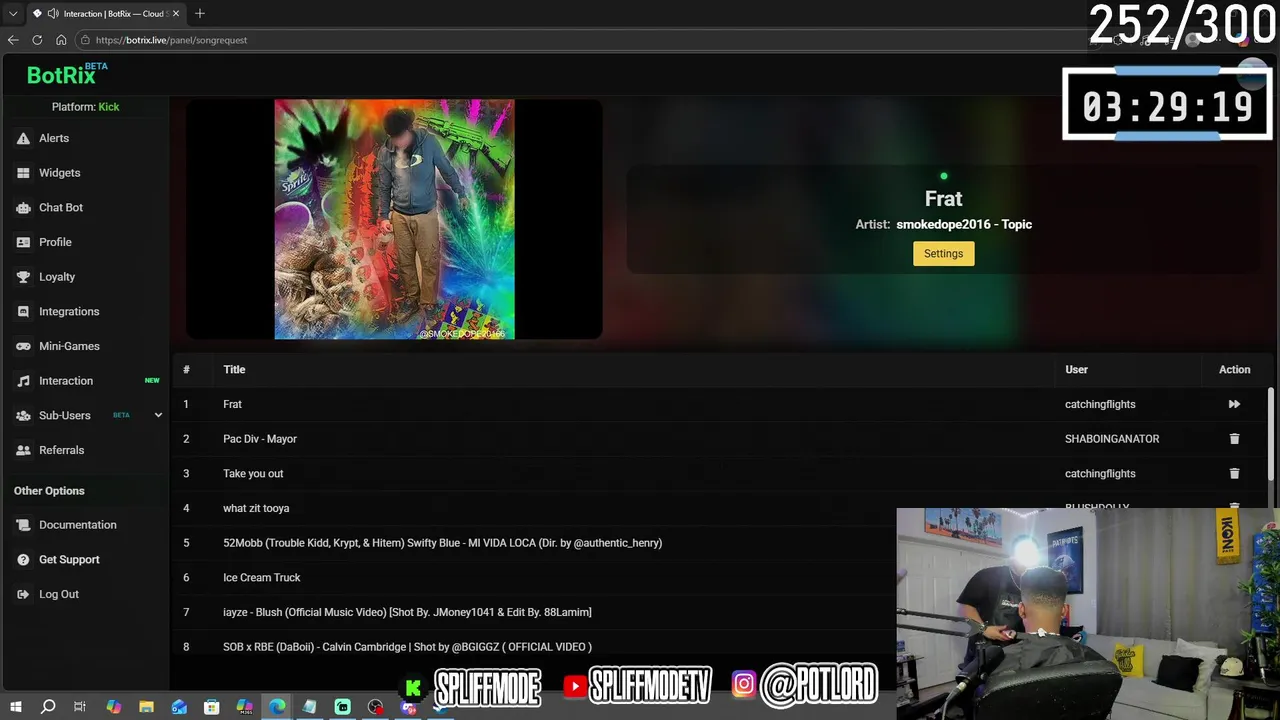Click the Action column header
Screen dimensions: 1280x720
1234,370
